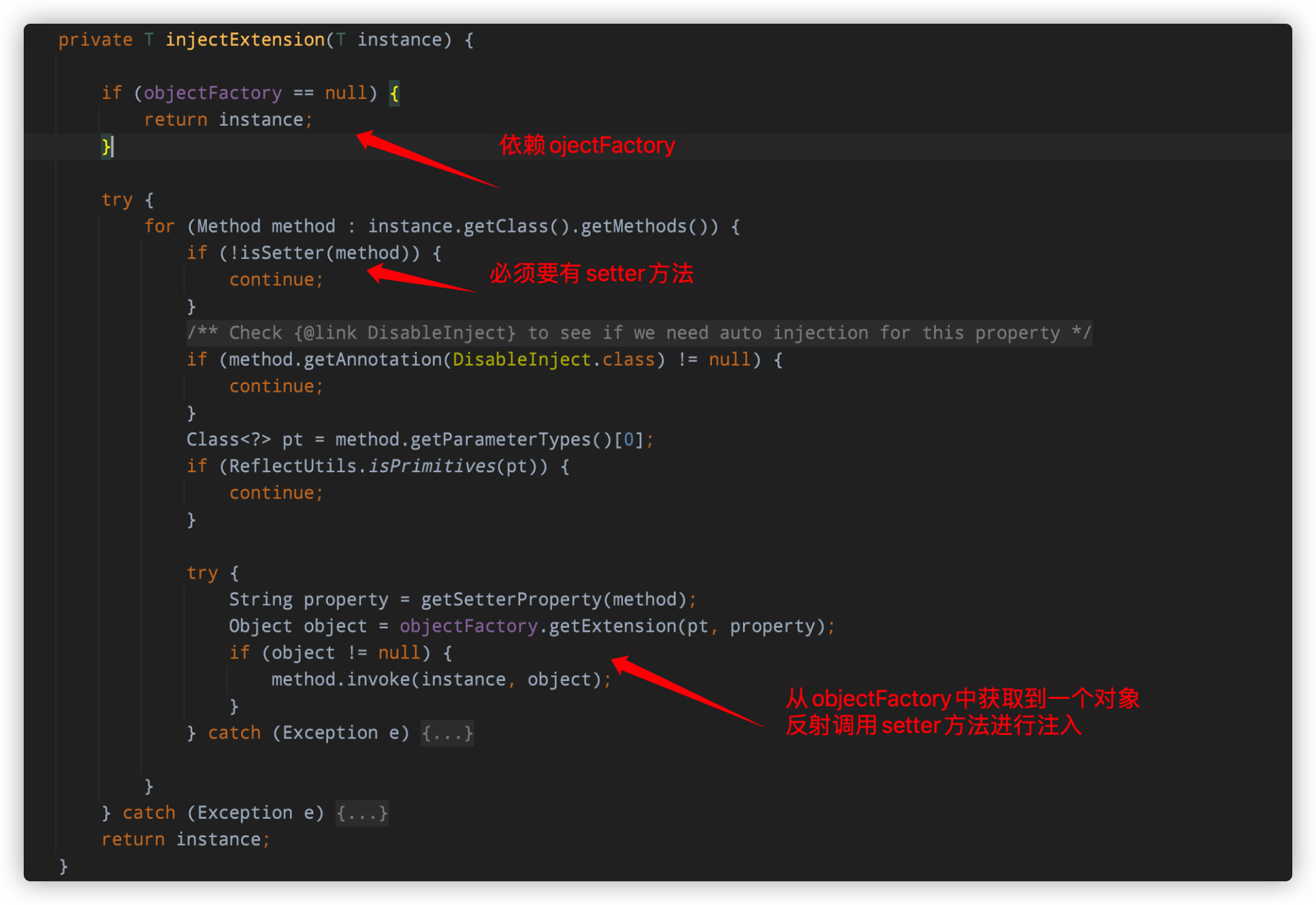Click method.invoke(instance, object) line
This screenshot has width=1316, height=905.
(x=441, y=680)
